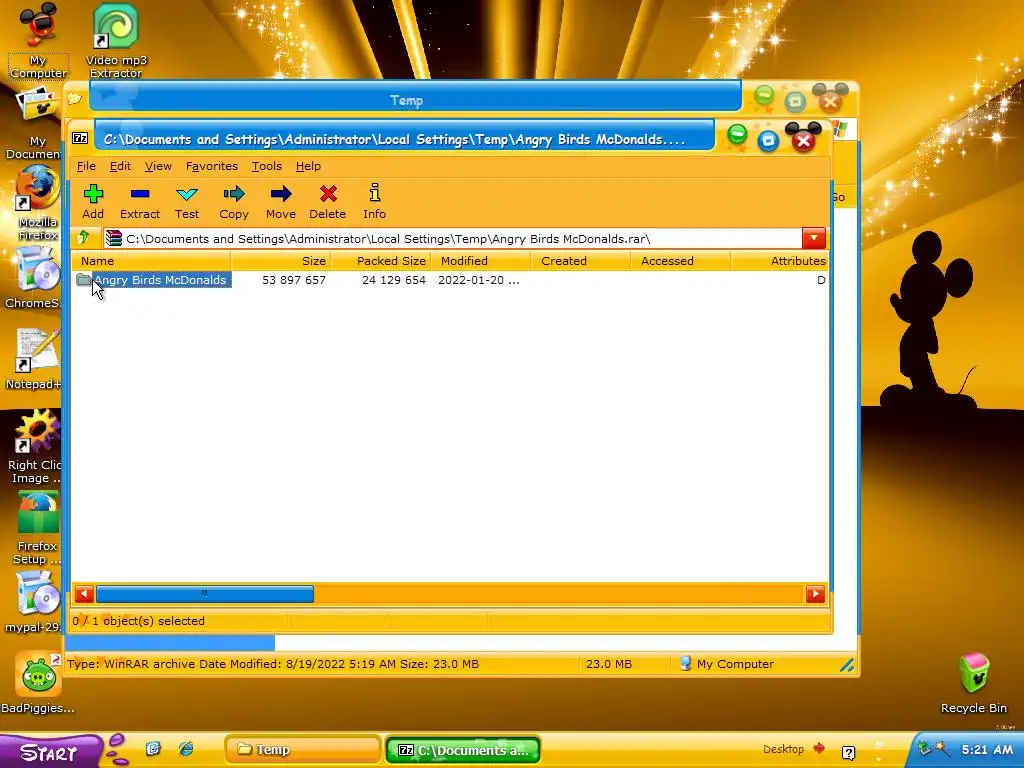The width and height of the screenshot is (1024, 768).
Task: Select the BadPiggies desktop icon
Action: click(38, 682)
